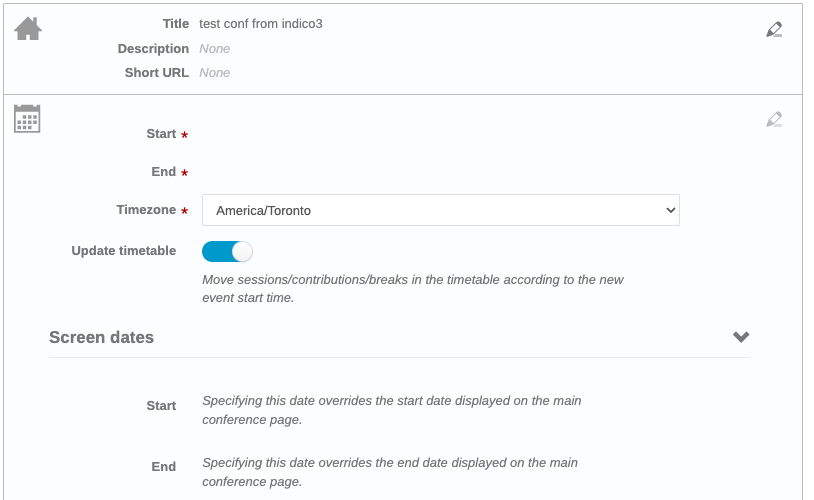Click the Update timetable label
814x500 pixels.
tap(123, 251)
